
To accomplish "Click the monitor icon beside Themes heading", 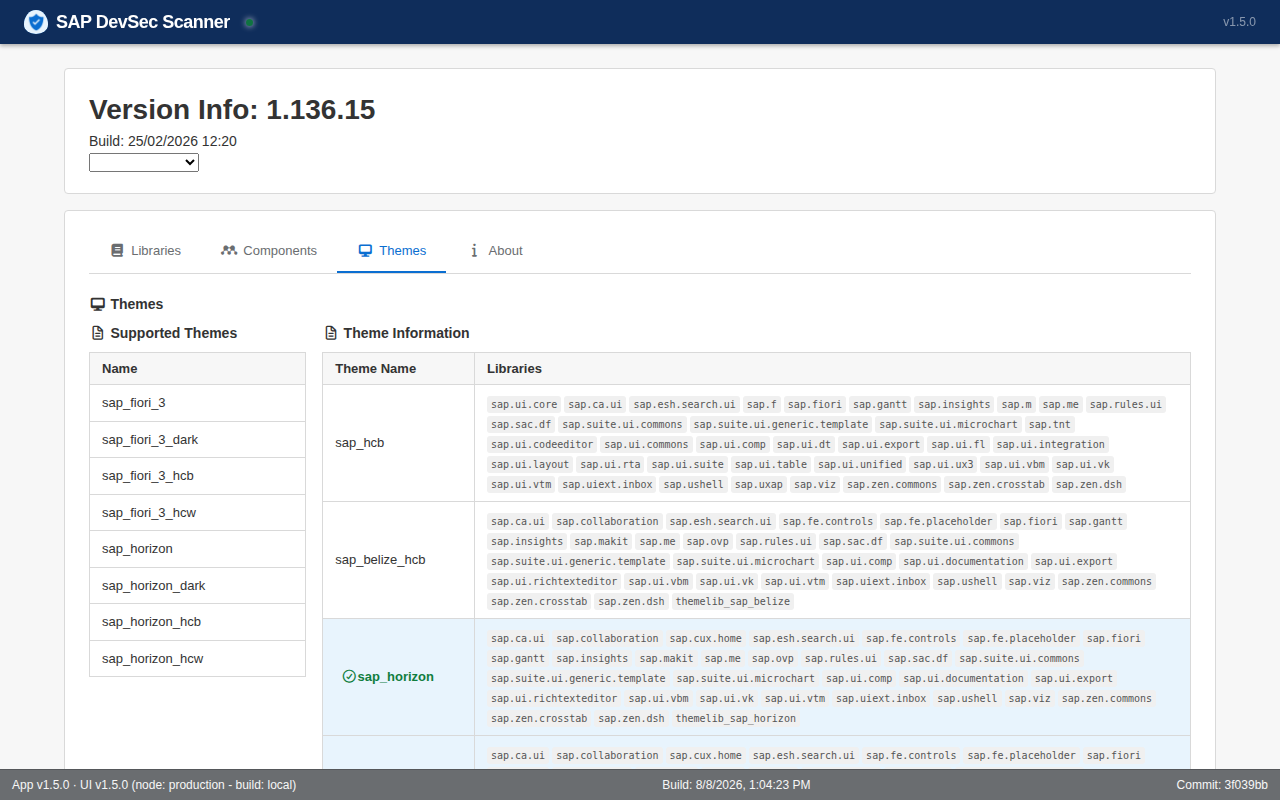I will [98, 304].
